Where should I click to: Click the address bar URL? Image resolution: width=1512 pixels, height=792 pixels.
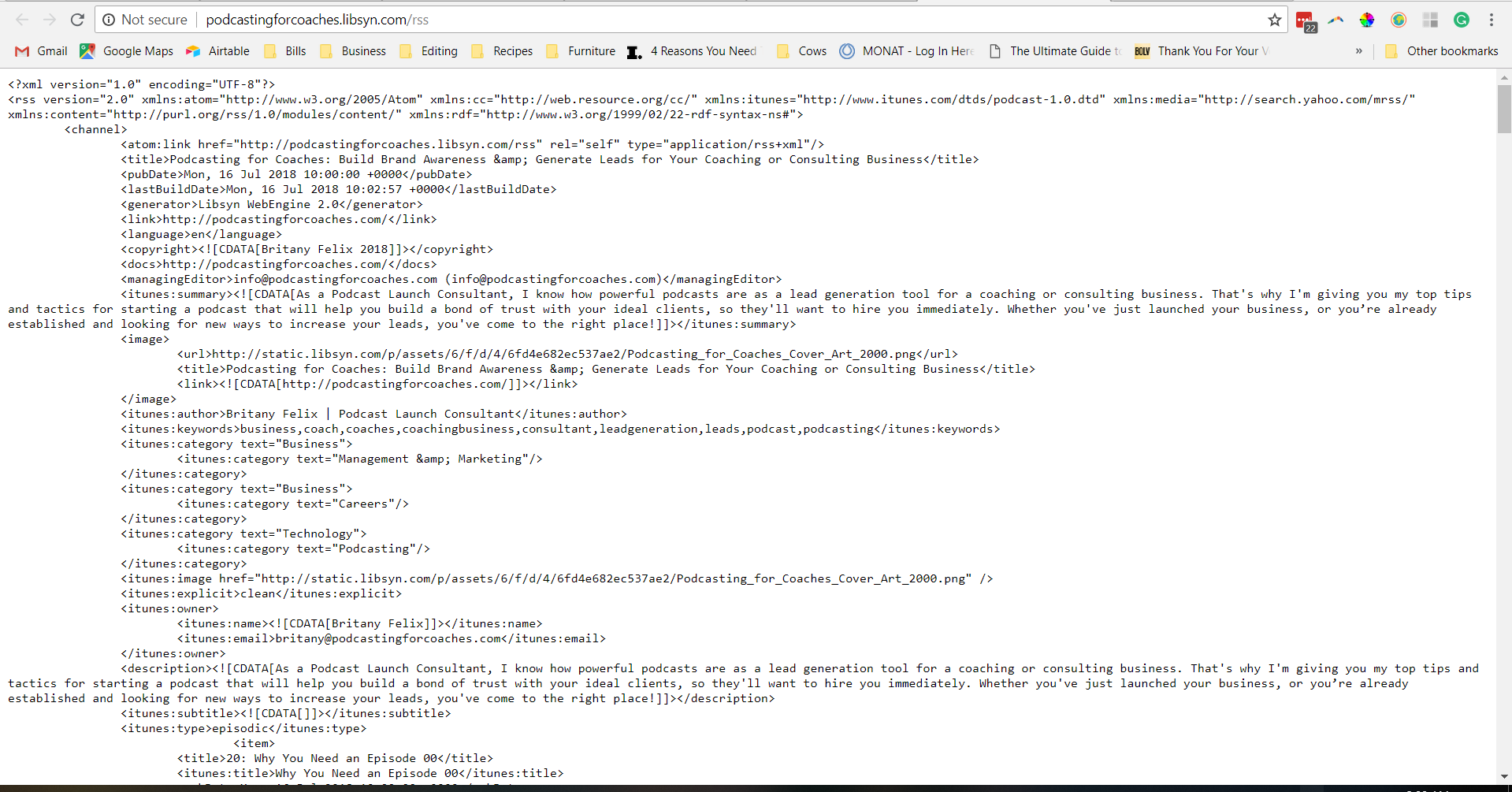tap(318, 20)
